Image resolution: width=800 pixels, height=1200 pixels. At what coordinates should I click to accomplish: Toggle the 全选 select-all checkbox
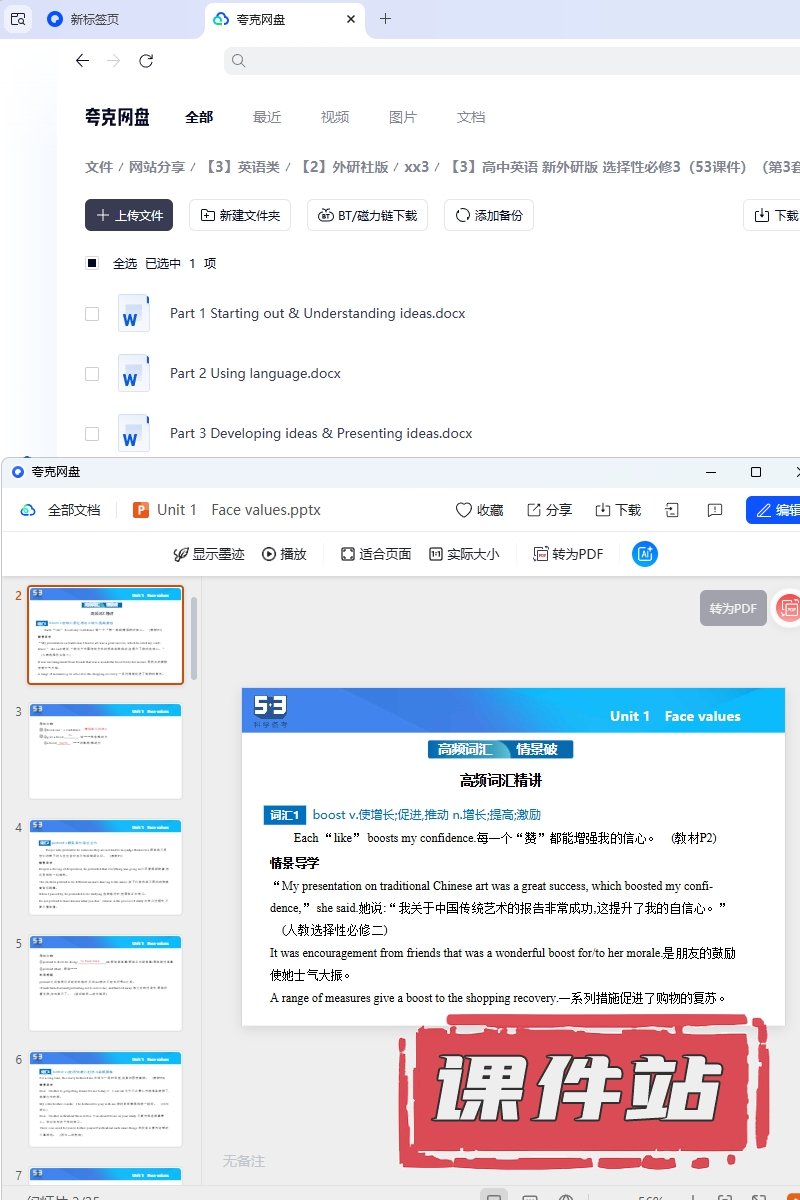click(92, 263)
